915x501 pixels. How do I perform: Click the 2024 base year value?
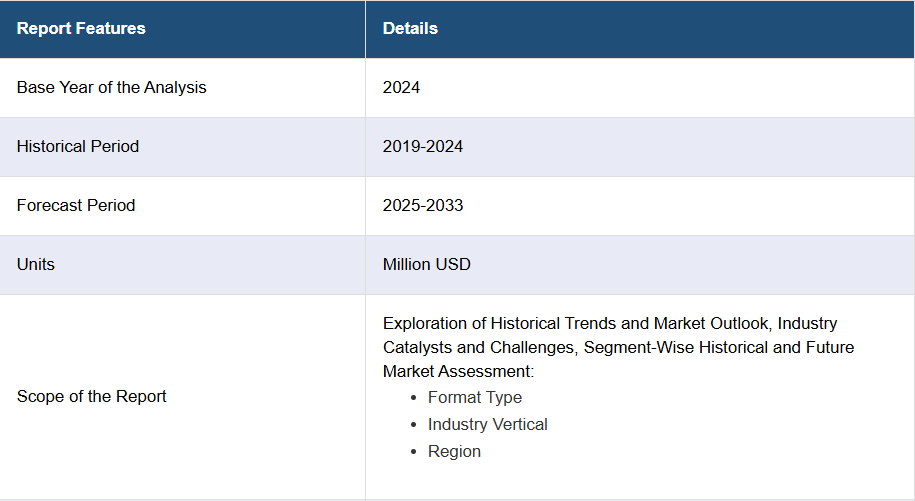(x=401, y=87)
